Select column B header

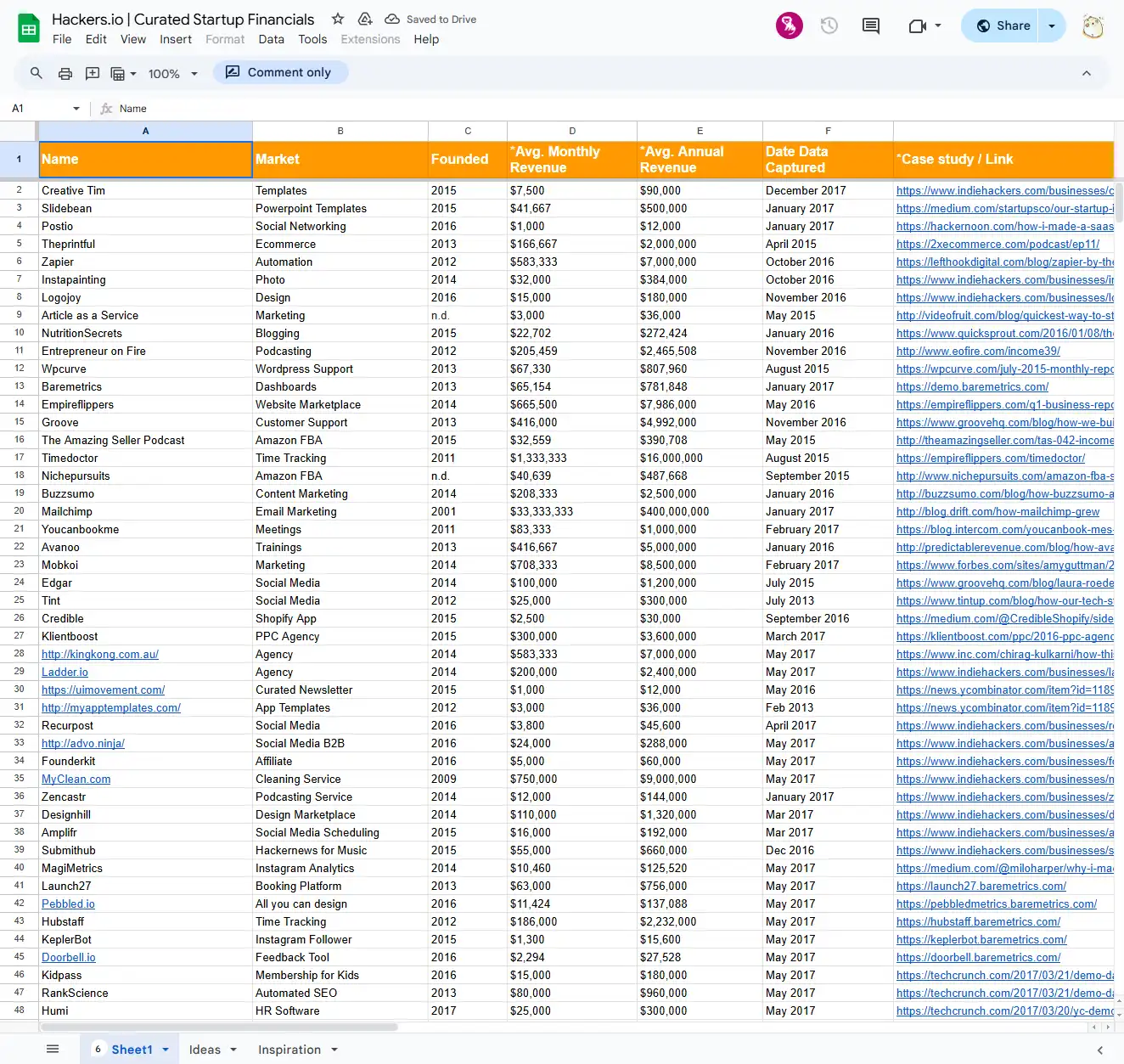click(340, 131)
